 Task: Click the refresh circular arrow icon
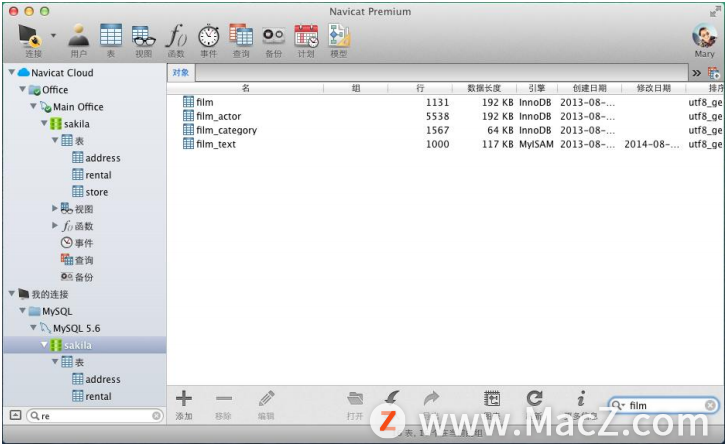click(534, 399)
